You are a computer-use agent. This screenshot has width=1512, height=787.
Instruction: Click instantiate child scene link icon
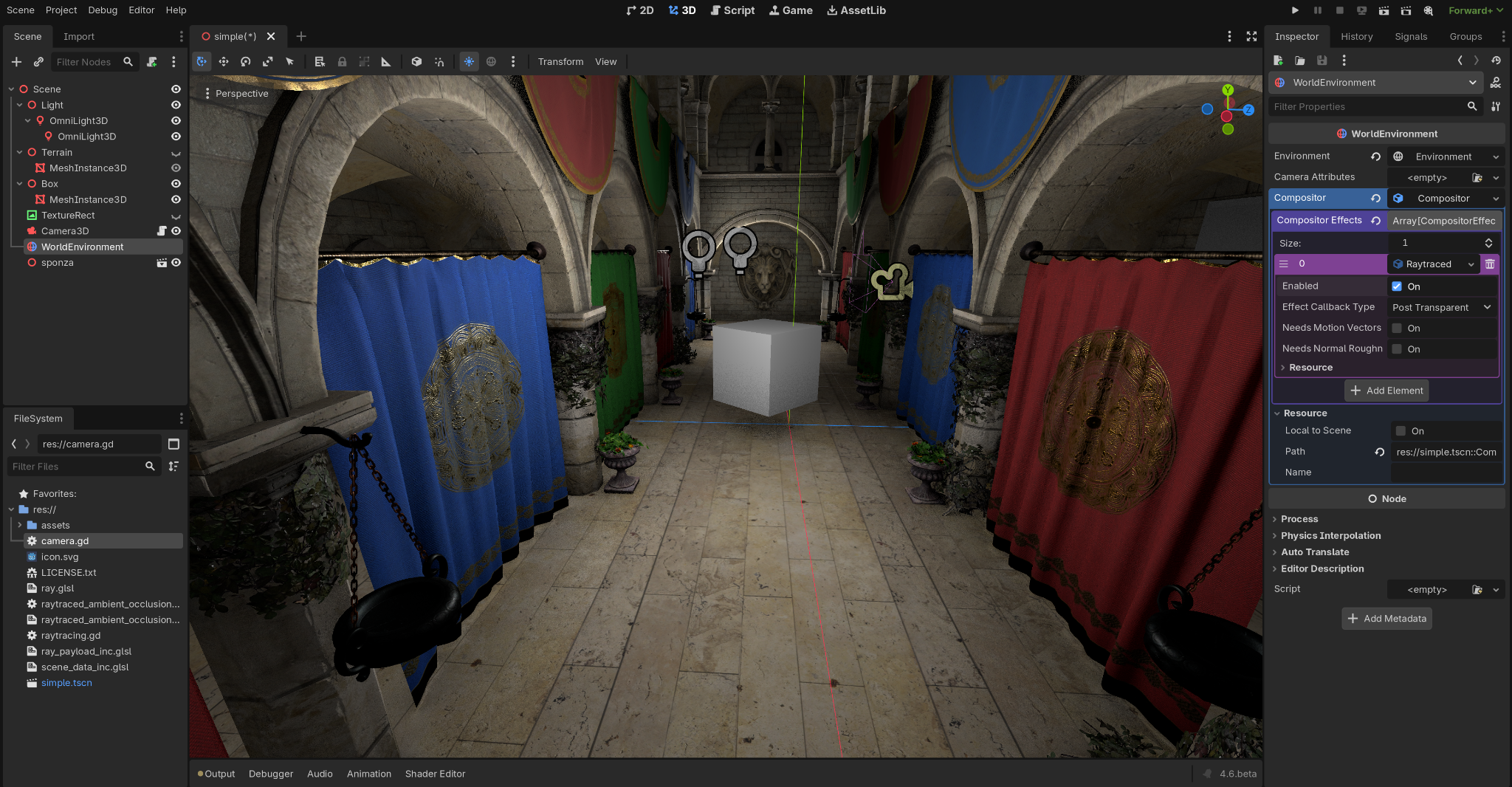[x=38, y=62]
